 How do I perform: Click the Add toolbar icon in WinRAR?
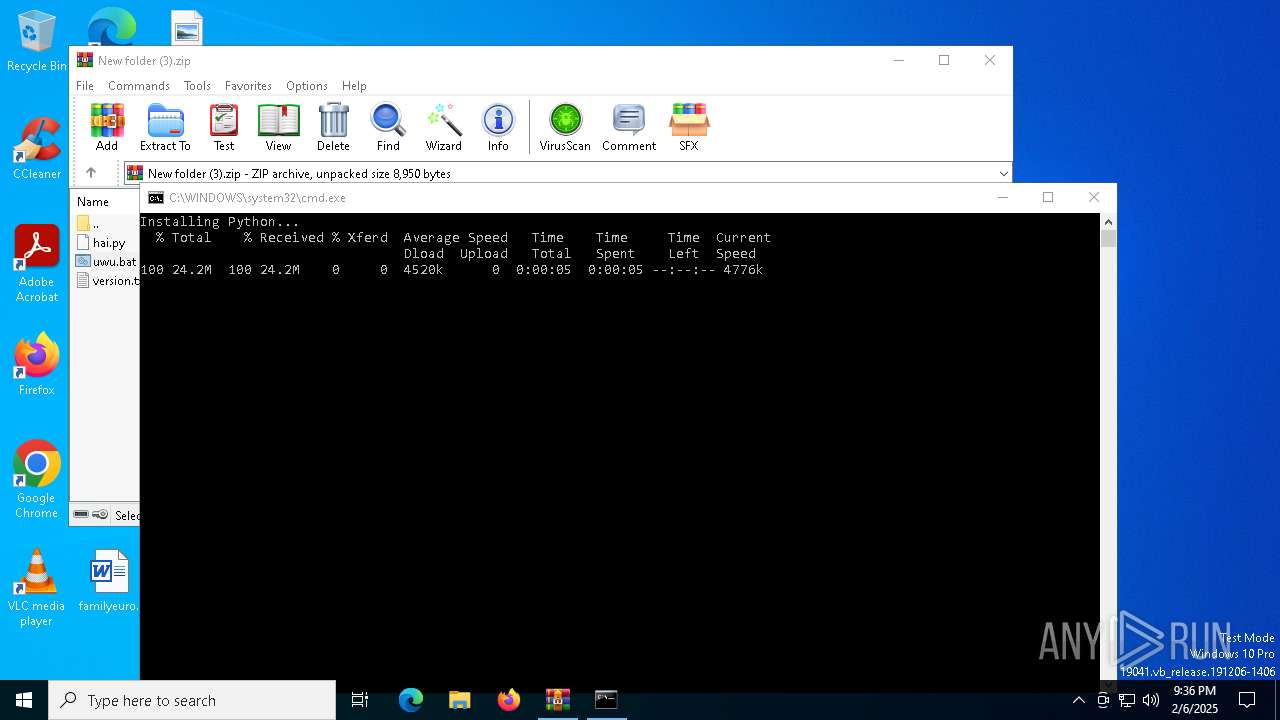(x=107, y=127)
